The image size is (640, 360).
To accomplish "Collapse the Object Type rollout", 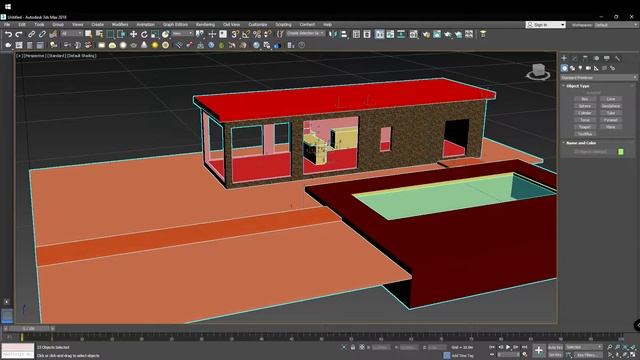I will coord(578,86).
